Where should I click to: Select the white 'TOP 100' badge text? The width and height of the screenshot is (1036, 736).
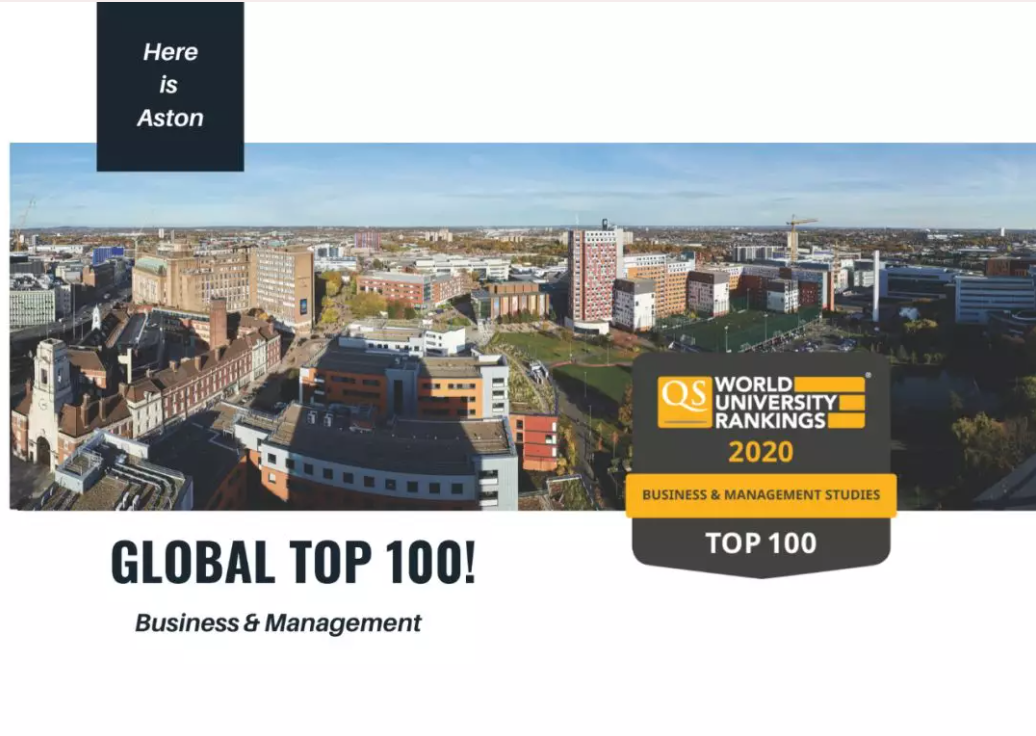pos(761,543)
